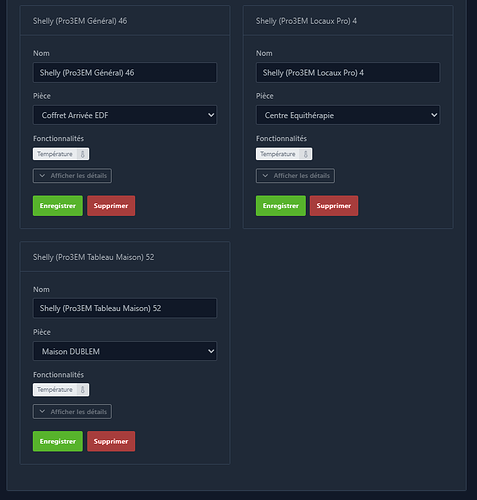This screenshot has height=500, width=477.
Task: Click Enregistrer for Shelly Pro3EM Général 46
Action: pyautogui.click(x=58, y=206)
